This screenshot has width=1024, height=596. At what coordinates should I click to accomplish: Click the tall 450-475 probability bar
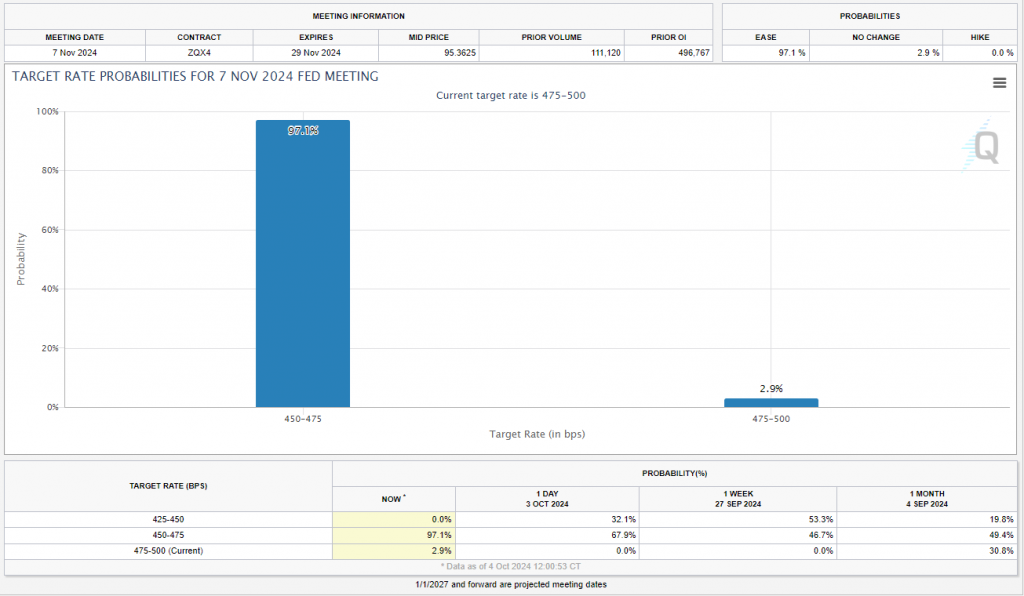(x=303, y=263)
